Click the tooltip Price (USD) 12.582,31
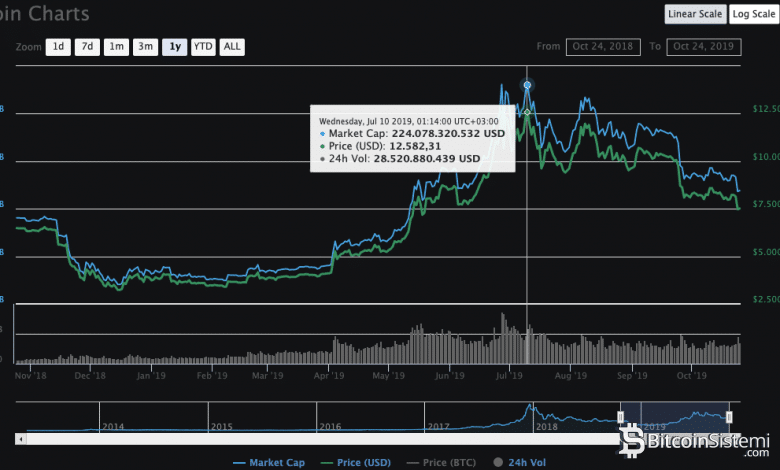 (x=415, y=146)
